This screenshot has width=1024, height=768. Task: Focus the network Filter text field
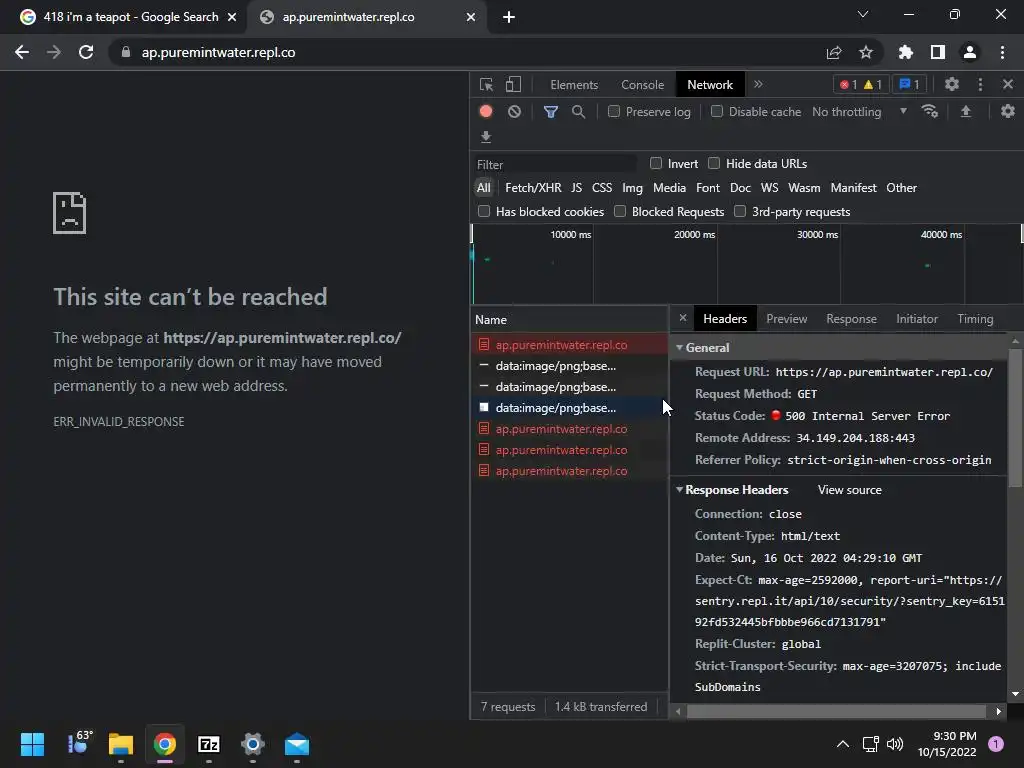(555, 164)
